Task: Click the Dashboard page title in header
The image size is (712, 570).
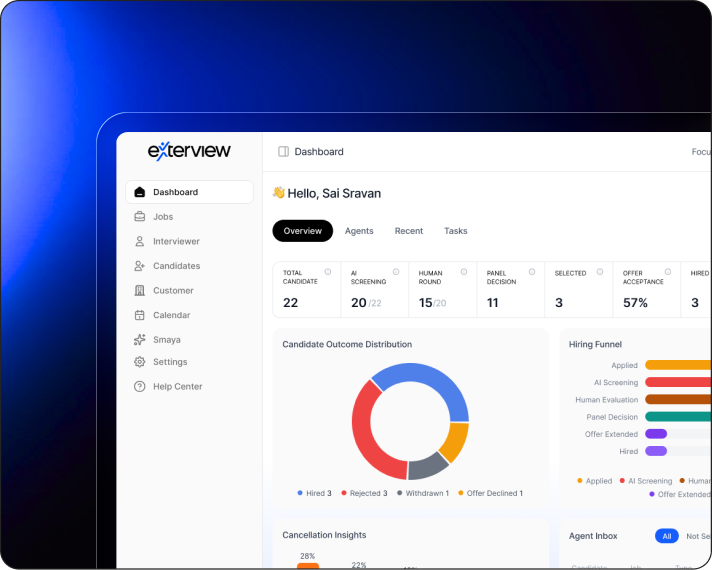Action: tap(319, 152)
